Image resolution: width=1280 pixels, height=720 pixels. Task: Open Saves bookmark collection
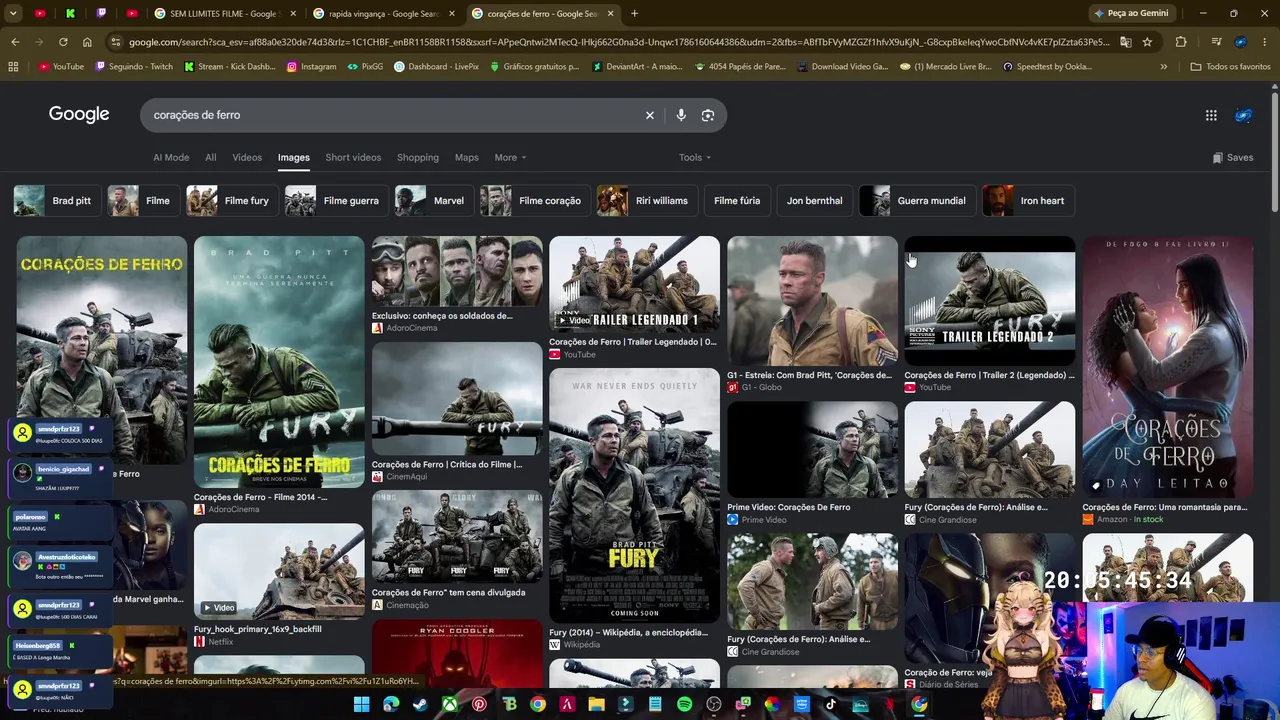pos(1233,157)
